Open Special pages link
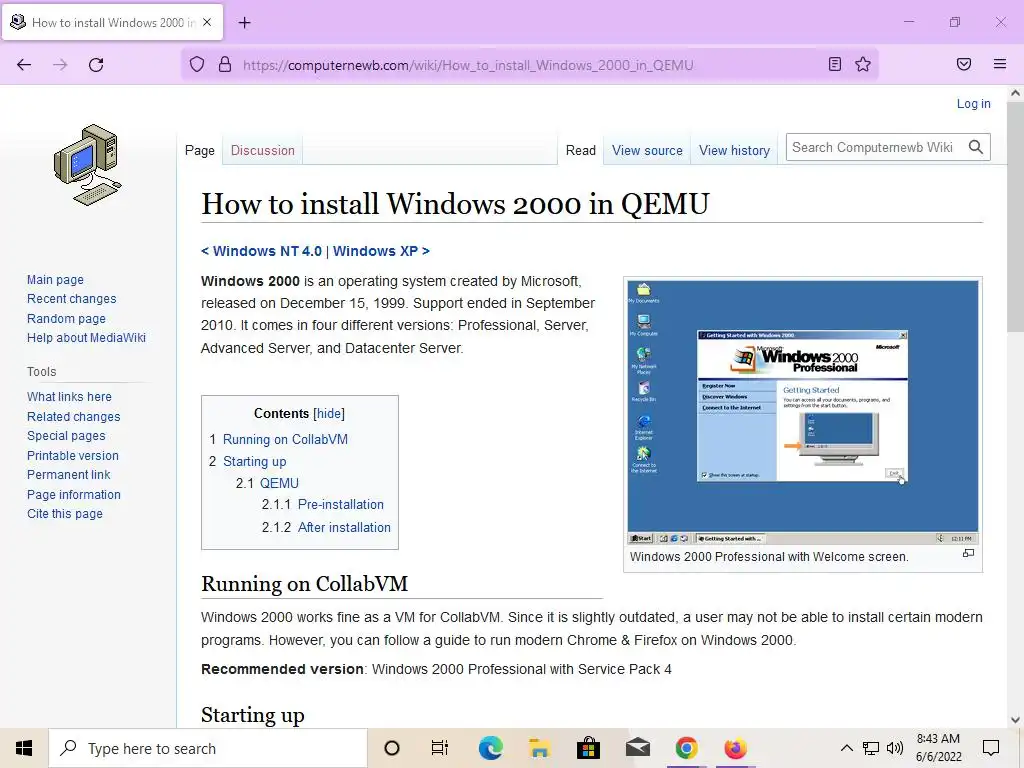 [66, 436]
